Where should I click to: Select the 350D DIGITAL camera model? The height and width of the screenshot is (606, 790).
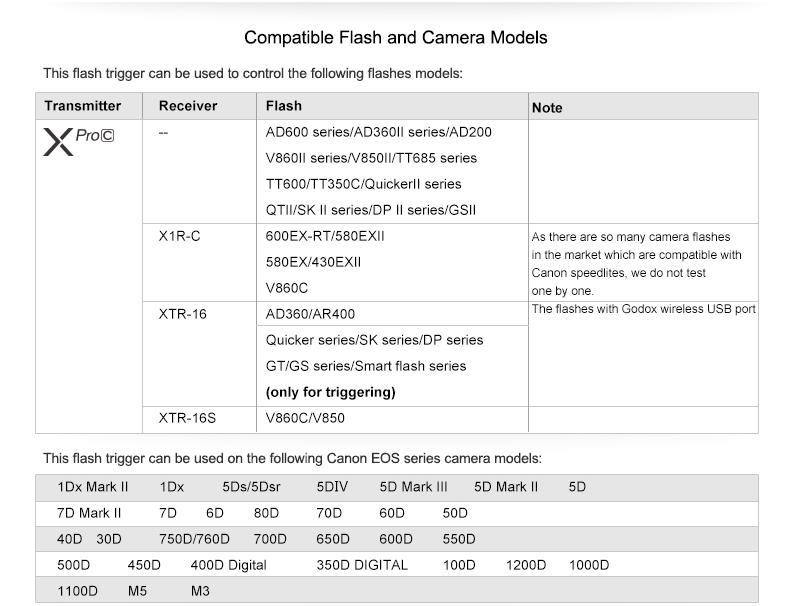362,565
